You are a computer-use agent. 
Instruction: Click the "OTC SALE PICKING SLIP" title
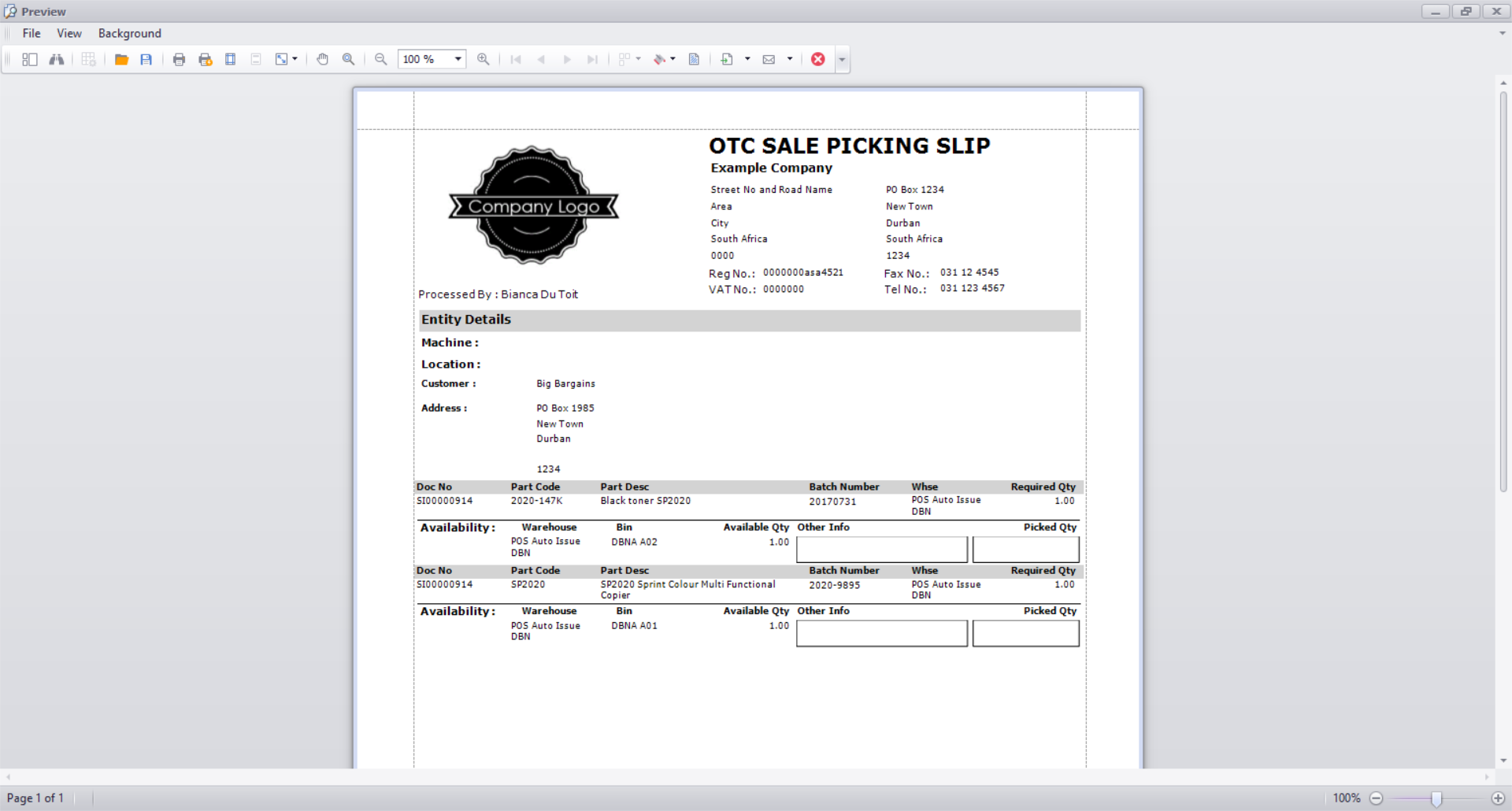850,146
